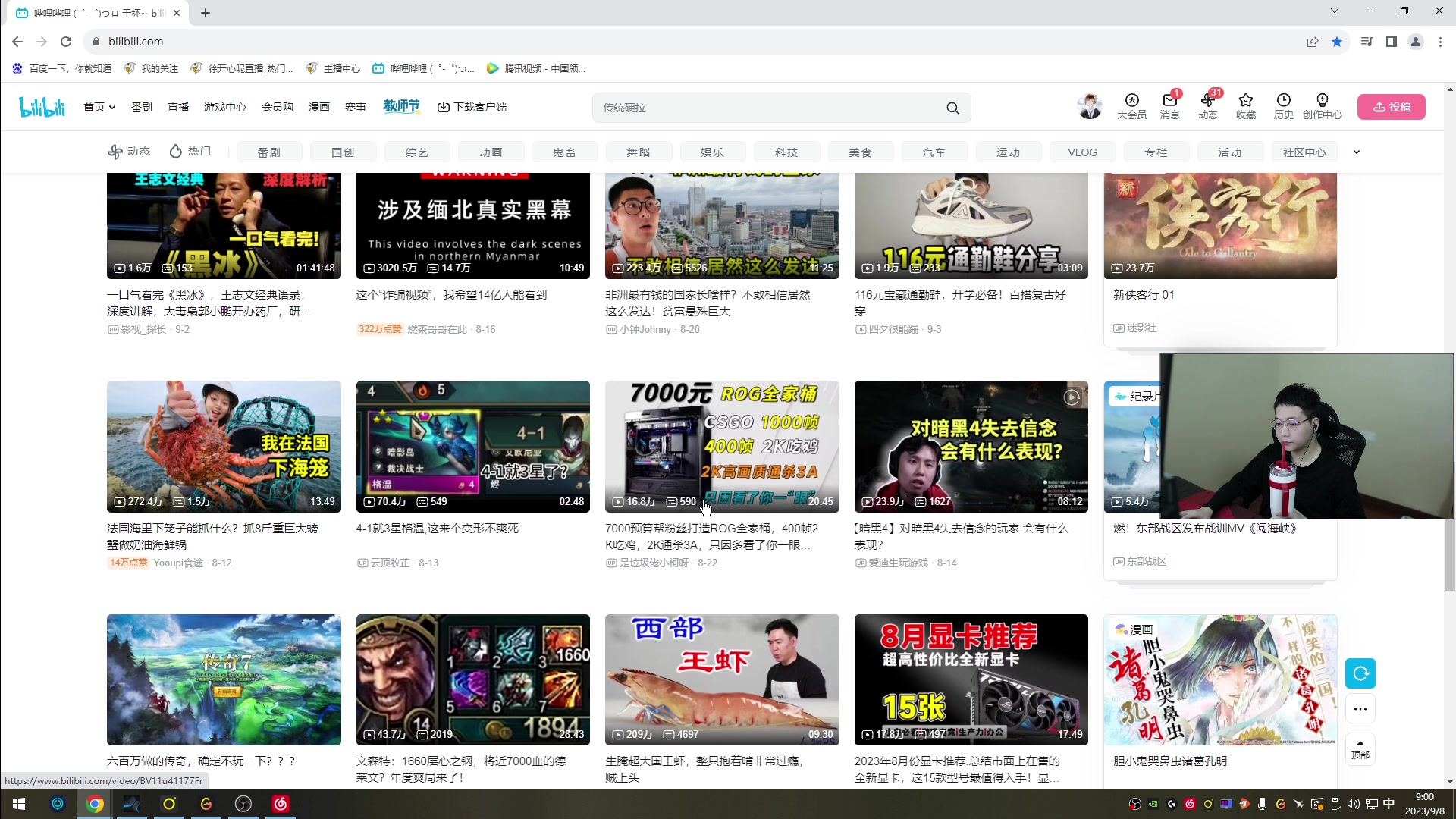Open the bilibili logo home link
1456x819 pixels.
42,107
